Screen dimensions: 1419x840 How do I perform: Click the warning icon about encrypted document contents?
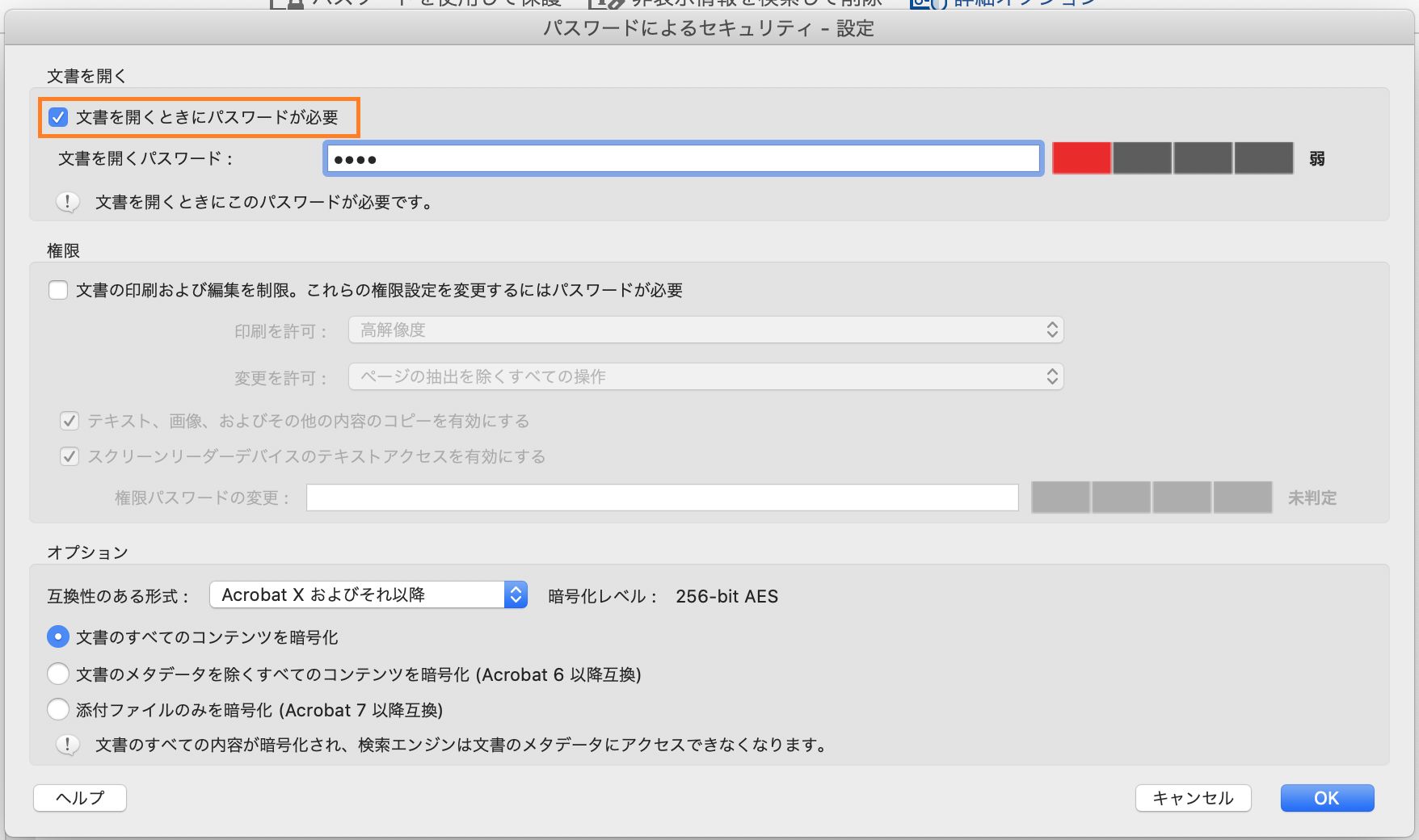[69, 745]
